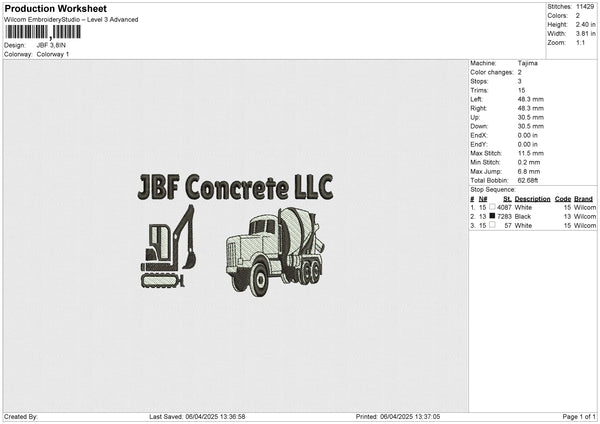Click the 'Page 1 of 1' footer text

(579, 416)
